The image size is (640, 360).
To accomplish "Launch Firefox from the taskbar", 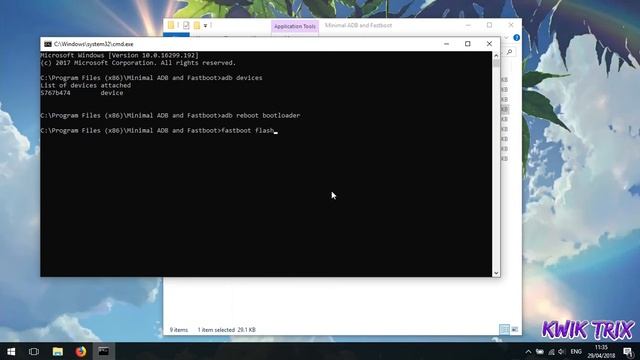I will tap(81, 351).
